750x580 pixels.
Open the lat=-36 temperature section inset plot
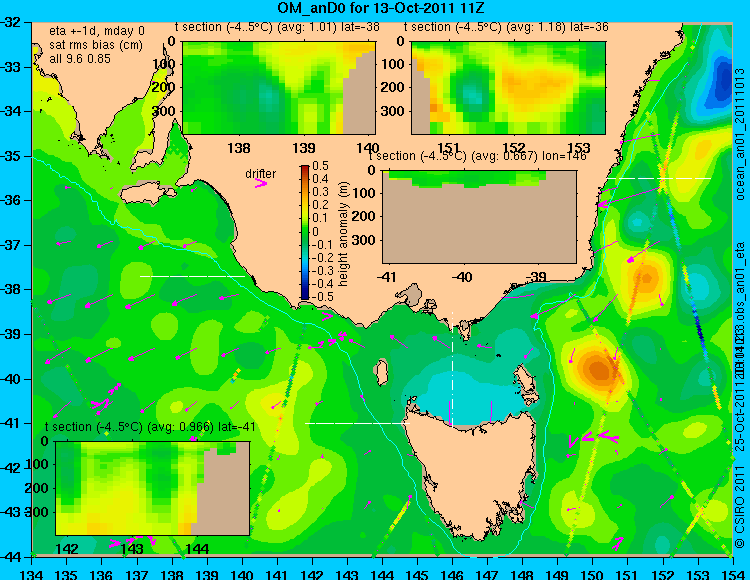508,88
